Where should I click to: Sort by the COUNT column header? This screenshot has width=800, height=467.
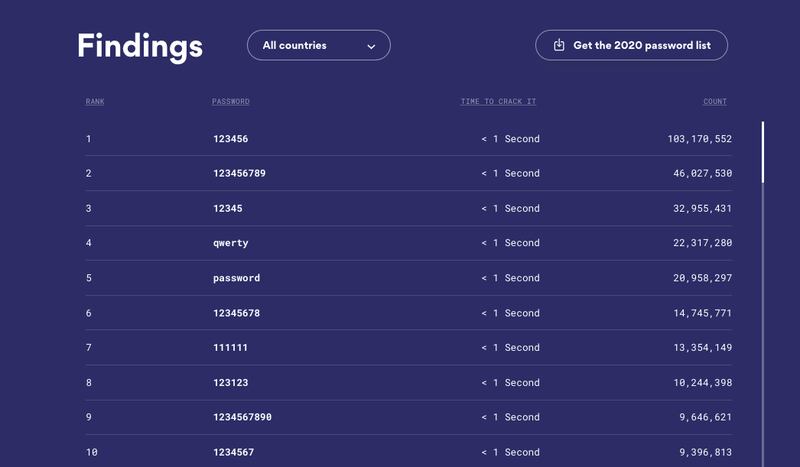tap(715, 102)
